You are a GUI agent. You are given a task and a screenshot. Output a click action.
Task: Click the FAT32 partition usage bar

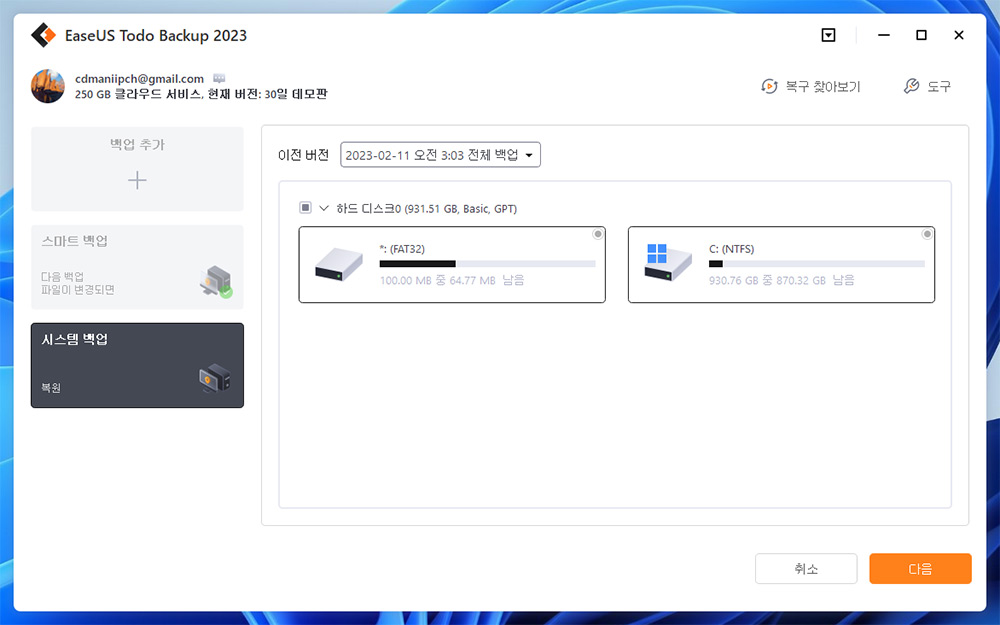click(487, 263)
